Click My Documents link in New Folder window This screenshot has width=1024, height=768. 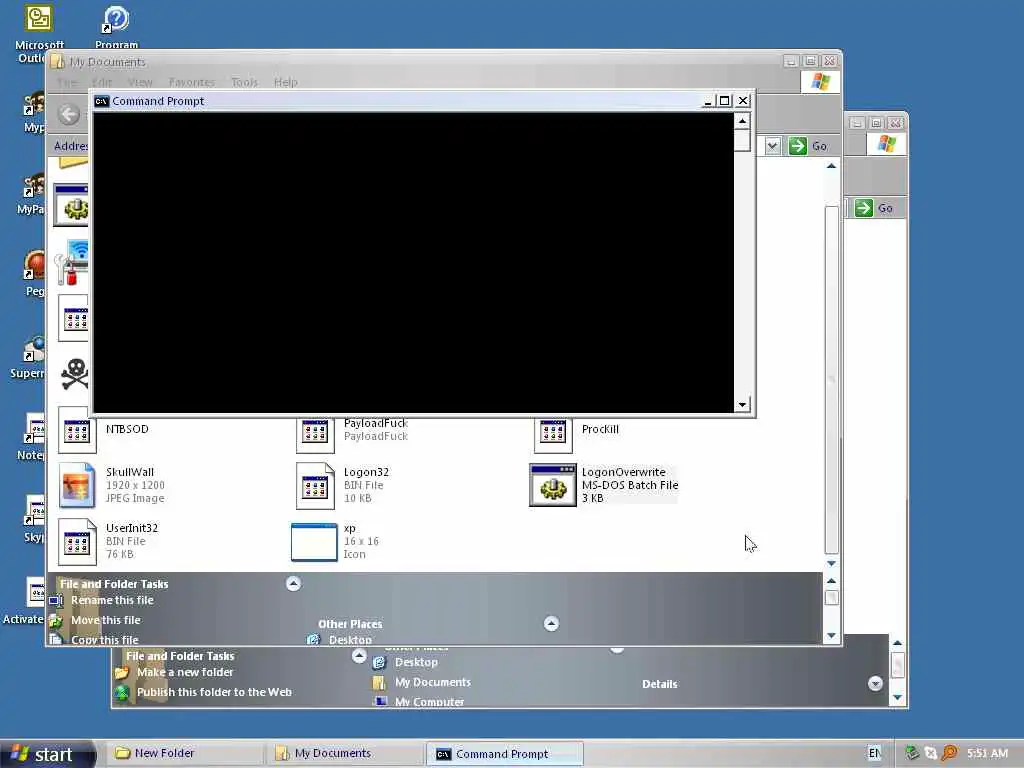(432, 682)
